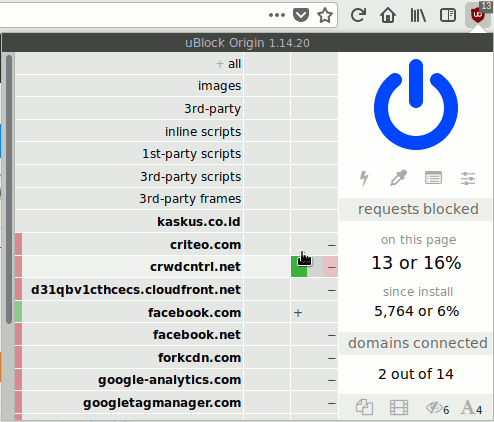Click local rule cell for facebook.net
494x422 pixels.
pos(314,335)
